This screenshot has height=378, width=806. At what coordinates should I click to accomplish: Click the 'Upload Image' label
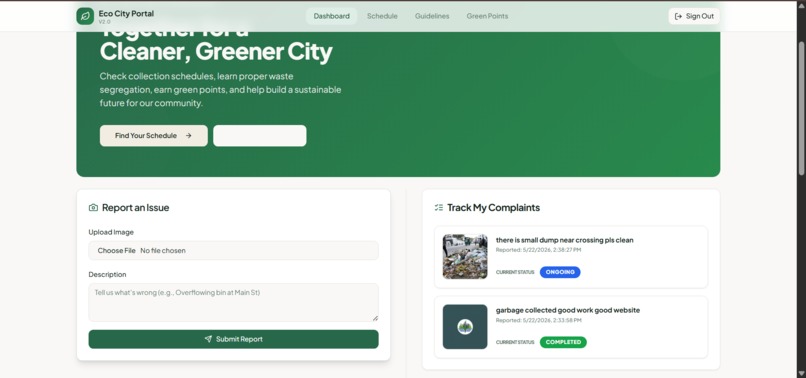coord(111,232)
